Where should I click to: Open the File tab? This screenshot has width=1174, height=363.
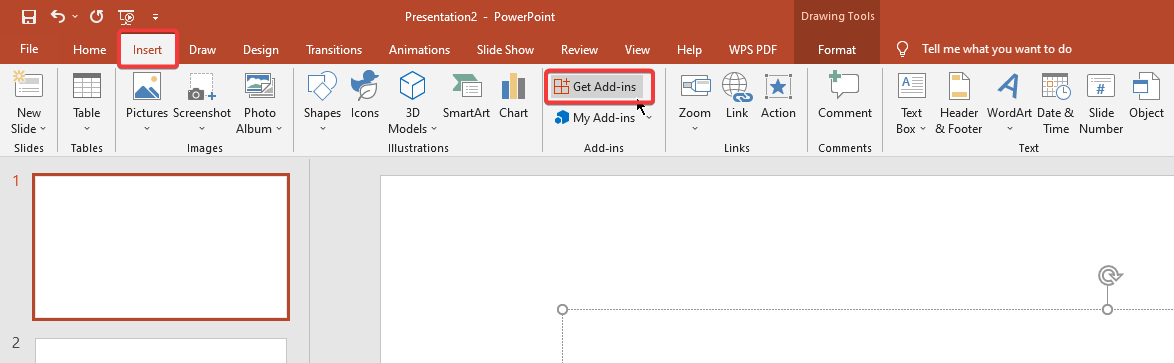(x=29, y=49)
